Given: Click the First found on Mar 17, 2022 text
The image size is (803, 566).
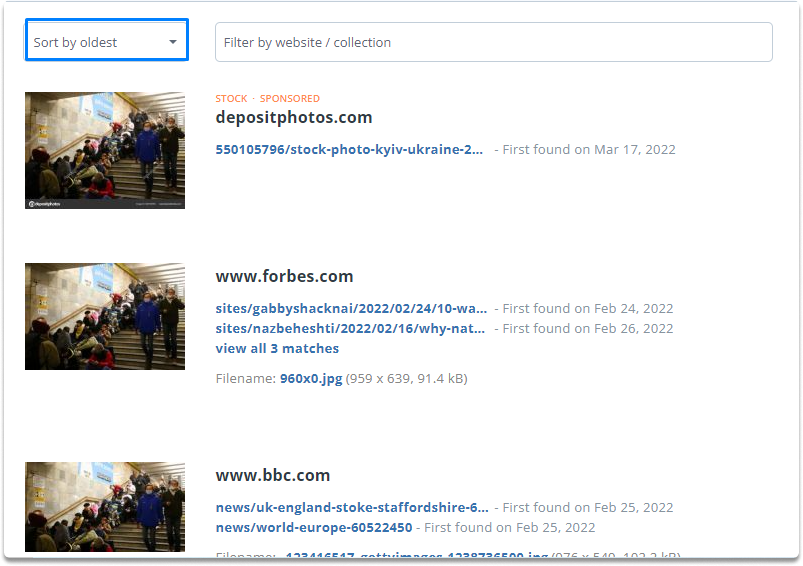Looking at the screenshot, I should (x=589, y=150).
